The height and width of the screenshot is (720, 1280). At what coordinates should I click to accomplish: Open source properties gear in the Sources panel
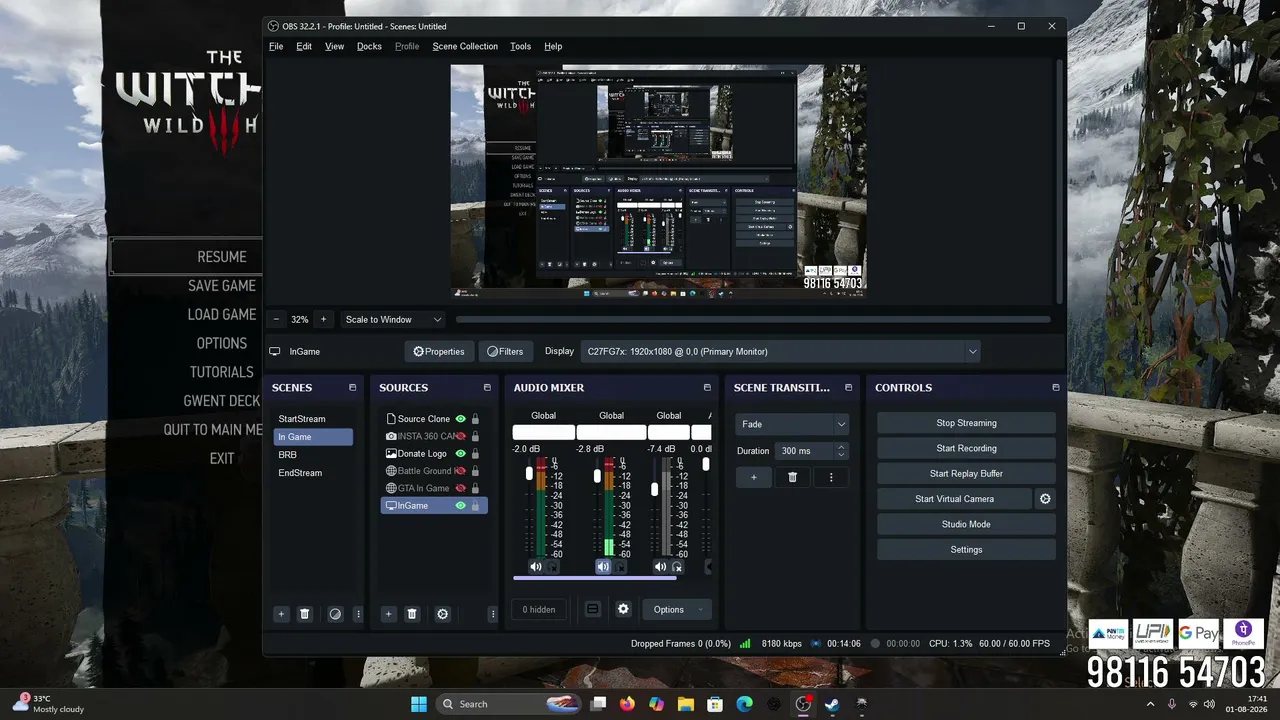442,614
